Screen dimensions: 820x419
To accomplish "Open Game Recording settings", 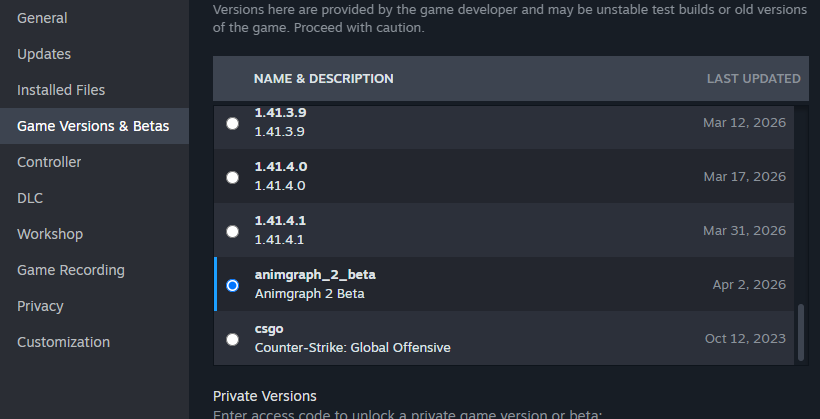I will tap(71, 270).
